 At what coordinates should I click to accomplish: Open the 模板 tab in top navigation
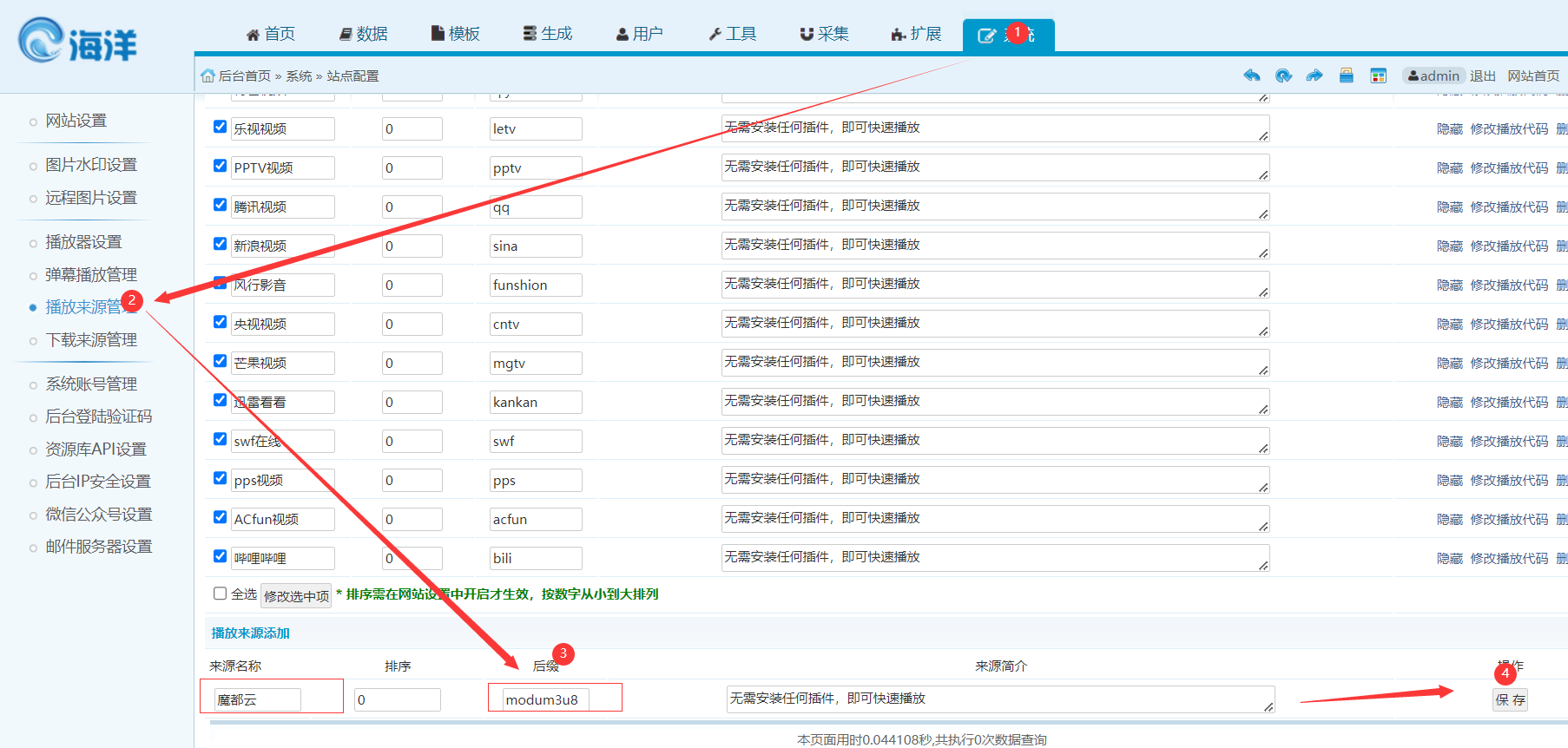tap(456, 34)
